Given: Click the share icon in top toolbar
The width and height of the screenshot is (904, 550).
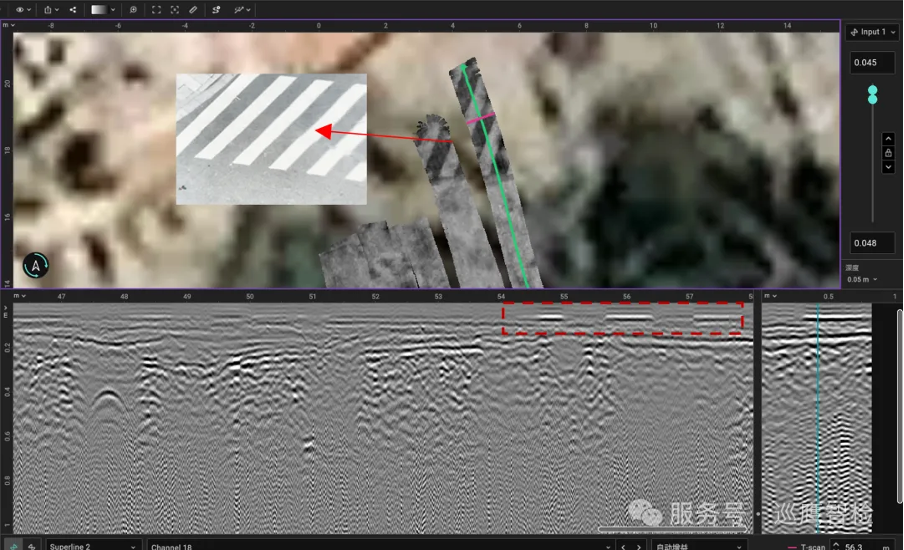Looking at the screenshot, I should tap(73, 9).
